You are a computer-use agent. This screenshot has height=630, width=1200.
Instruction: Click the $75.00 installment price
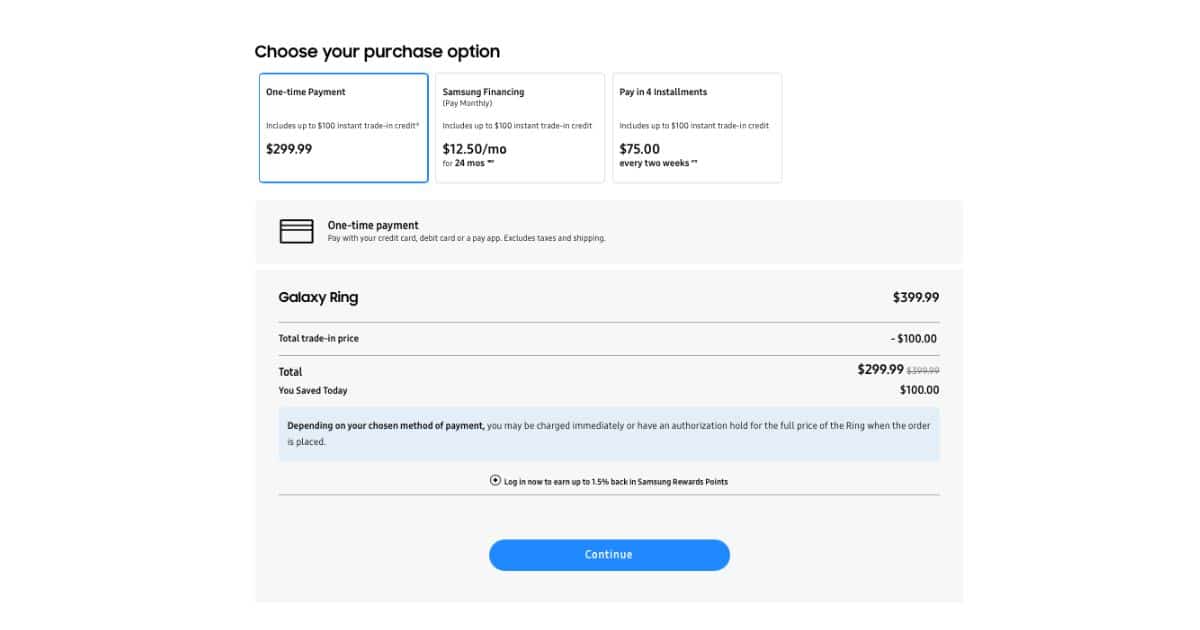pyautogui.click(x=640, y=149)
